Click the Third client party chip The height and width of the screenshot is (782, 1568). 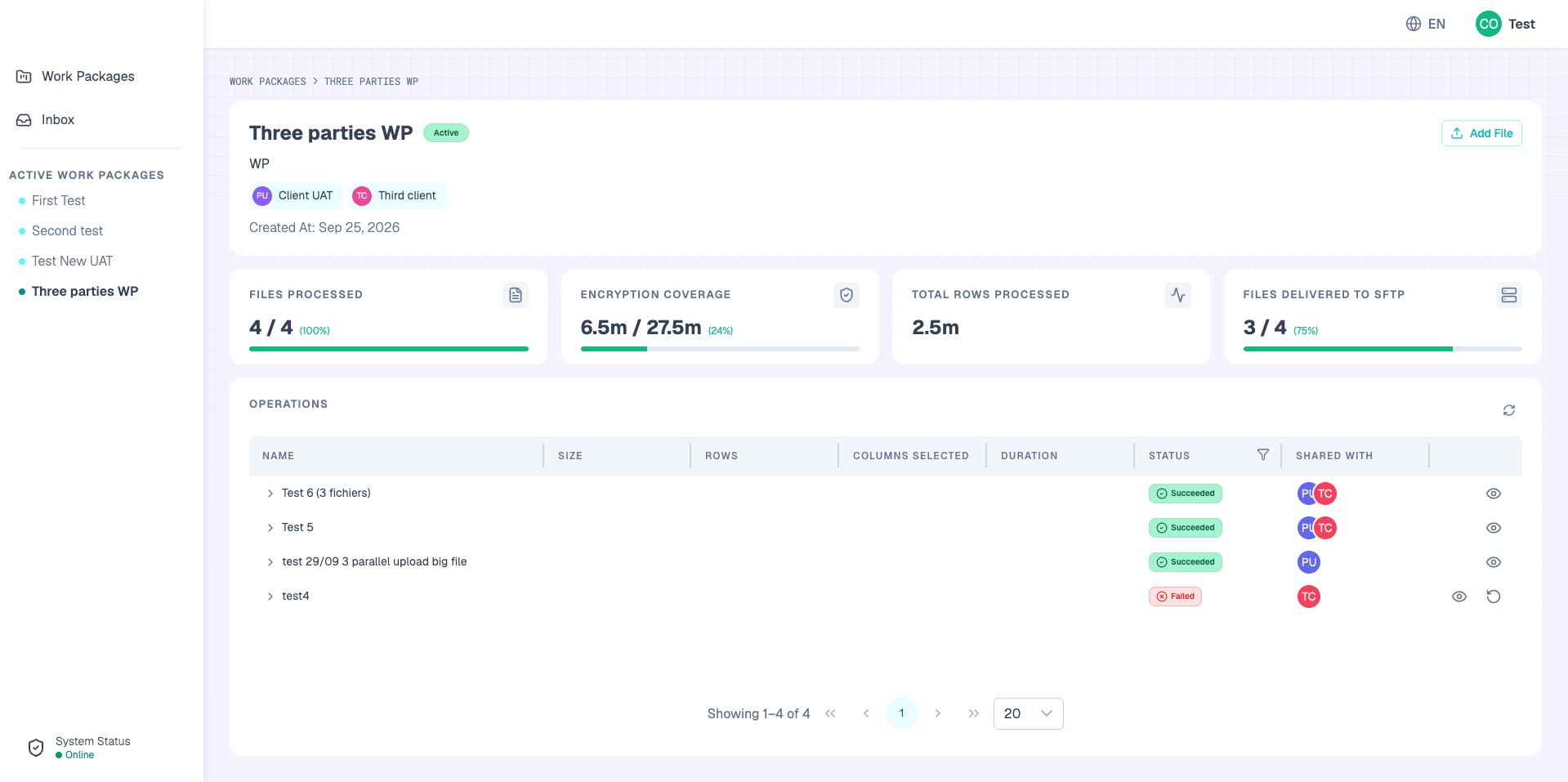click(397, 195)
